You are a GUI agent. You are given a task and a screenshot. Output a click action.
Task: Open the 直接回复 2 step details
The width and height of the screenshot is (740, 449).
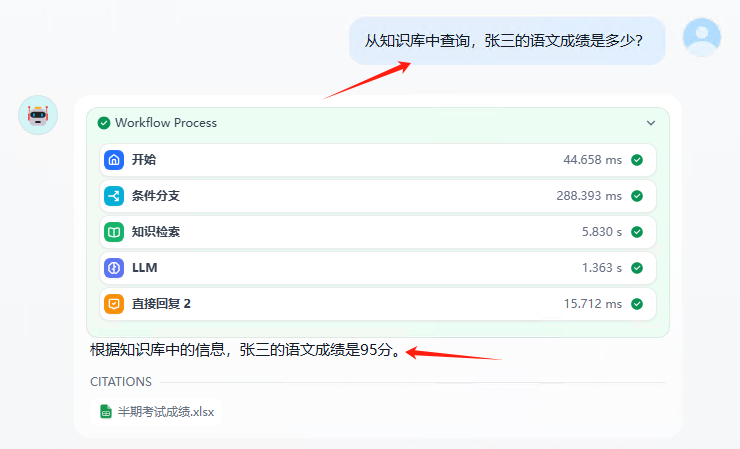(377, 304)
